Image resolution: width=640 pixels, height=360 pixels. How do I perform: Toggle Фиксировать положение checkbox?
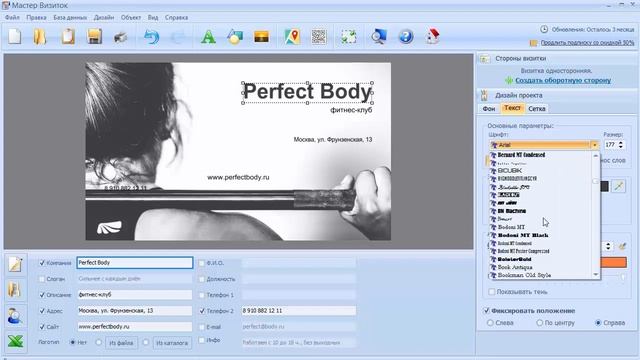click(x=487, y=311)
